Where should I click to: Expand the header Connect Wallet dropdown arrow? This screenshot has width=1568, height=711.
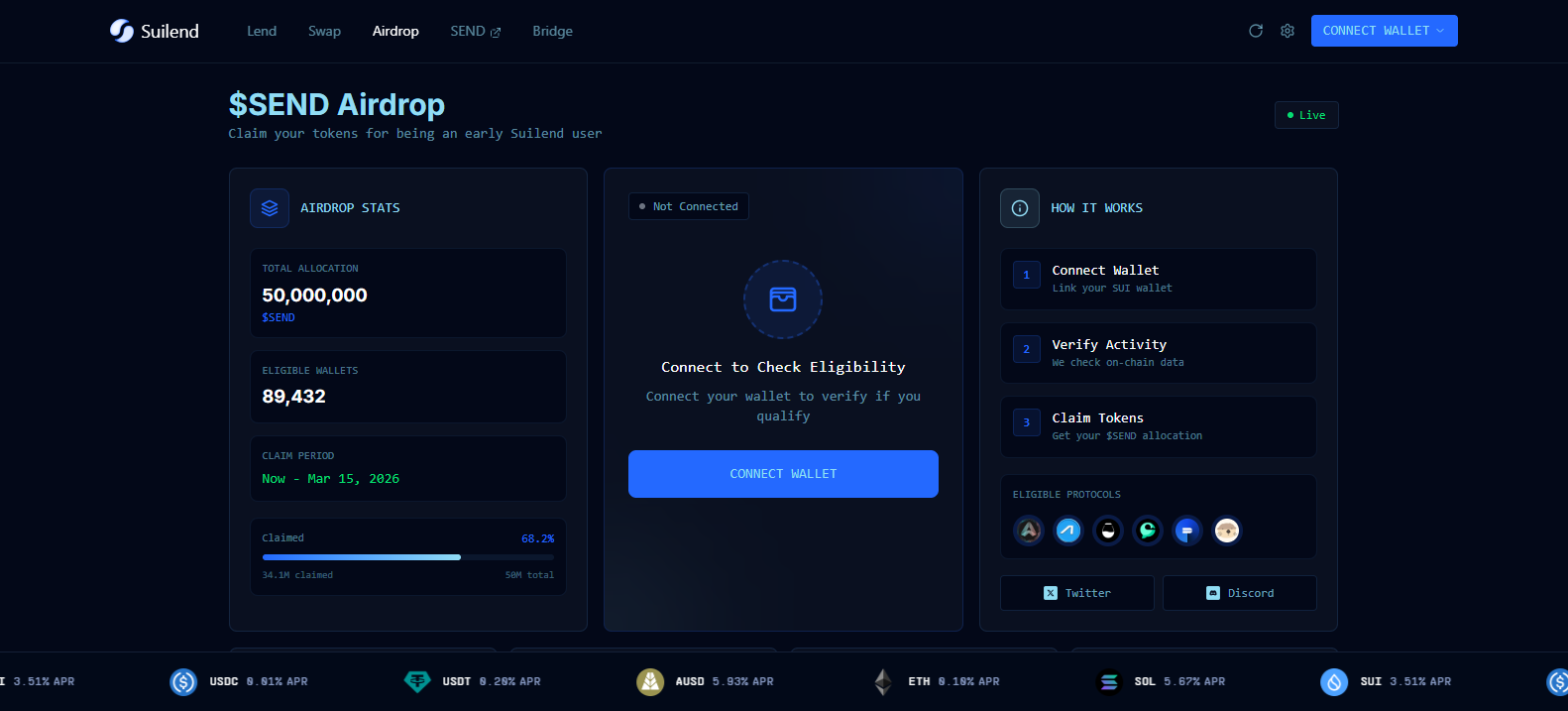pyautogui.click(x=1440, y=31)
